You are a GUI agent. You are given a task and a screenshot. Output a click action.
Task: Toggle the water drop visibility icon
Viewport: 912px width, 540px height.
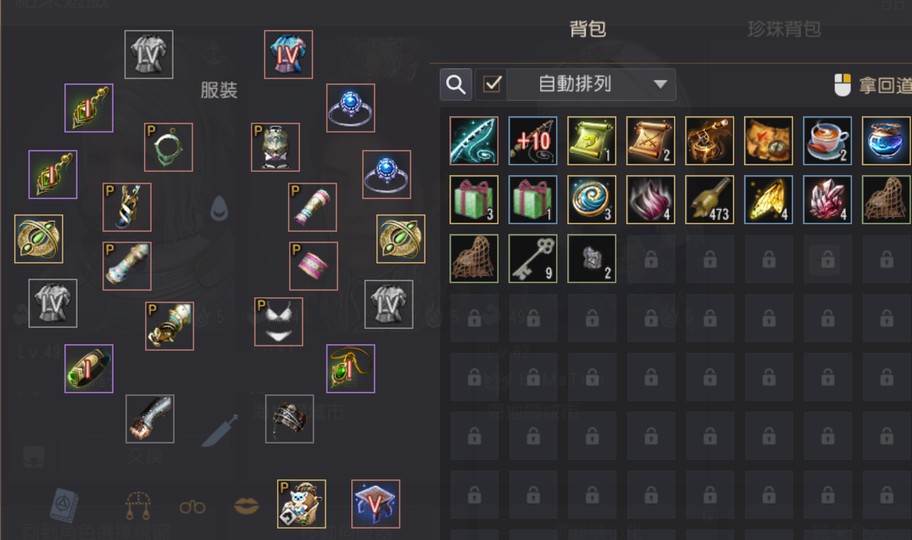click(219, 208)
